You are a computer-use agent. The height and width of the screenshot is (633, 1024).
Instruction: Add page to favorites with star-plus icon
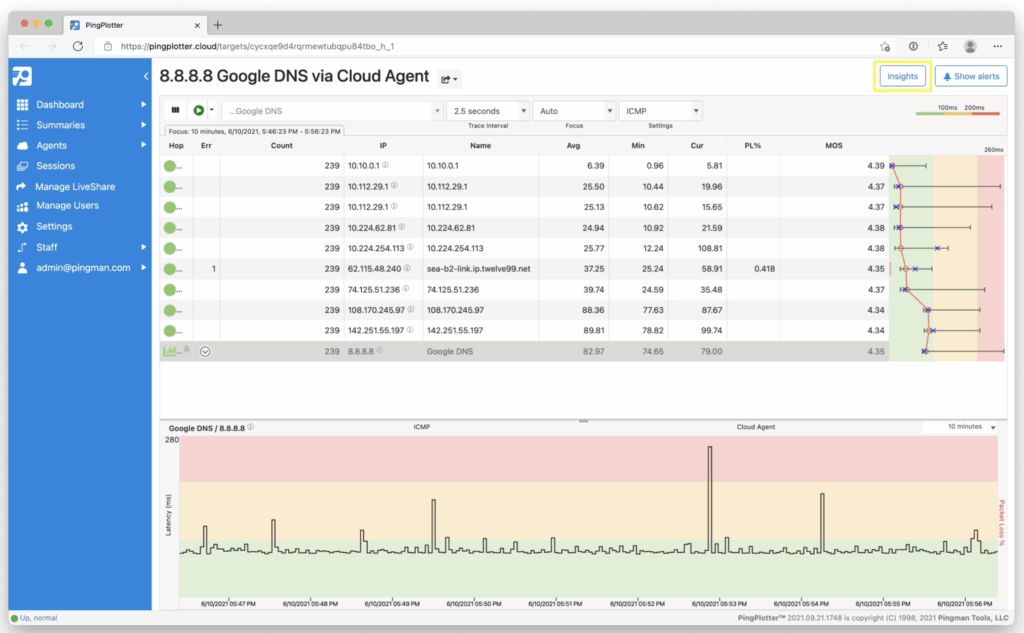885,46
